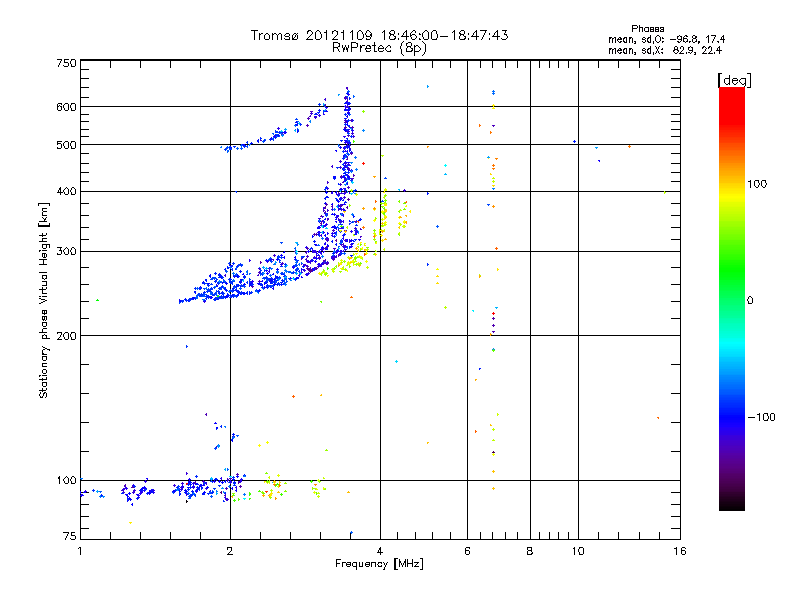This screenshot has width=800, height=600.
Task: Click the "[deg]" colorbar unit label
Action: [734, 80]
